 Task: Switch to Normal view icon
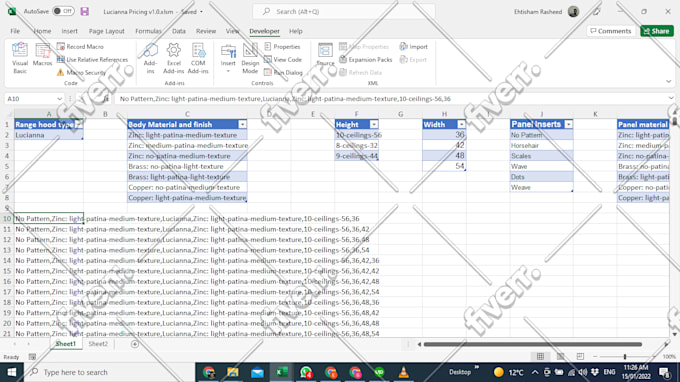tap(540, 356)
